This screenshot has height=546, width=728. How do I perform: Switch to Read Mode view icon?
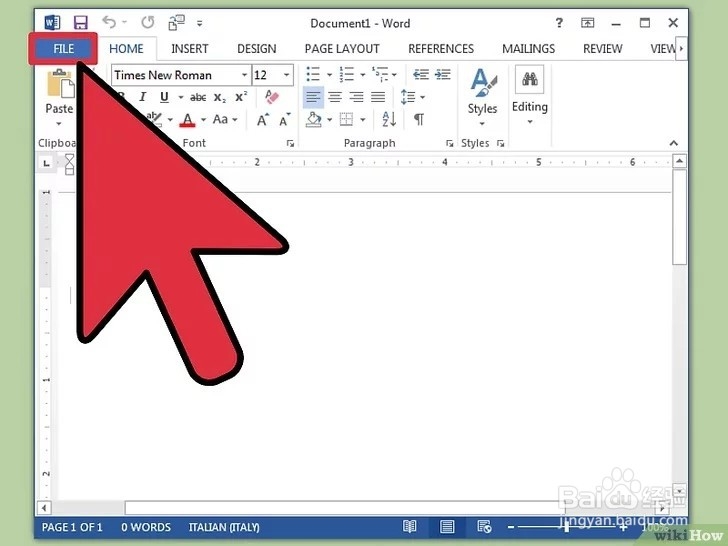click(410, 527)
